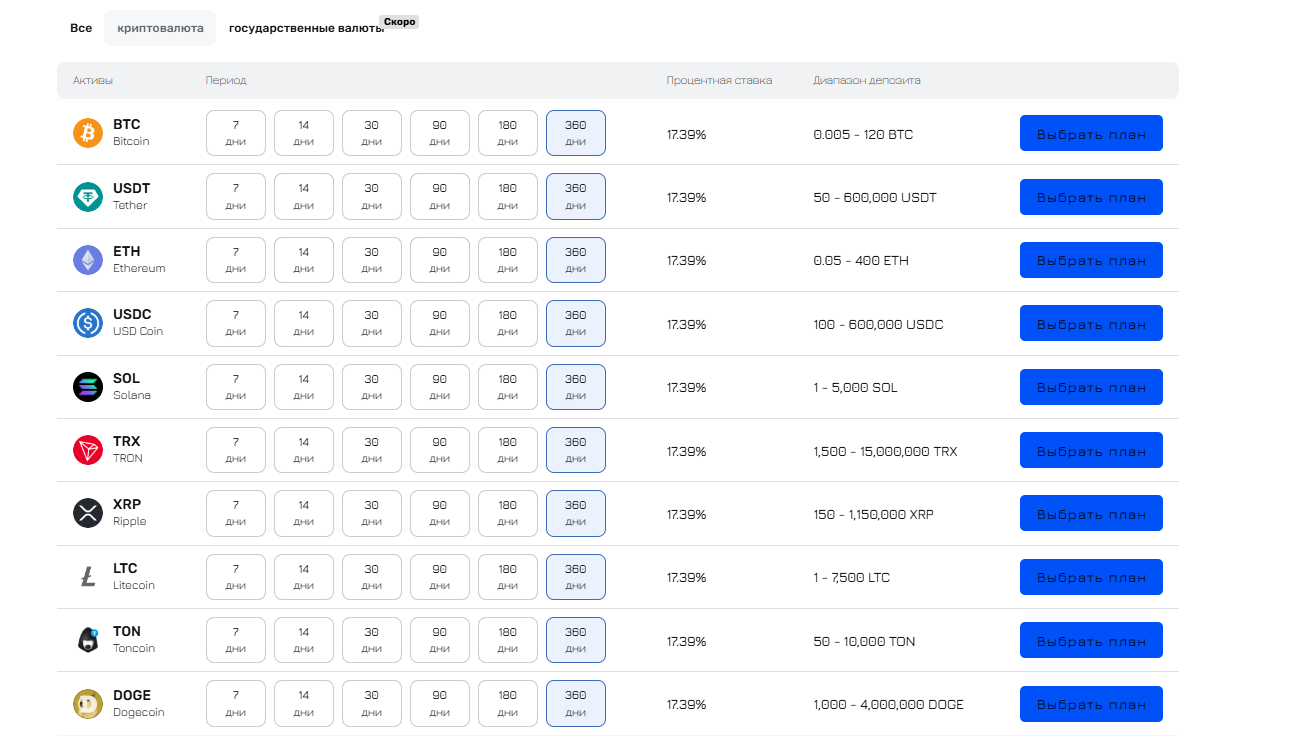Click the USD Coin icon

tap(88, 323)
